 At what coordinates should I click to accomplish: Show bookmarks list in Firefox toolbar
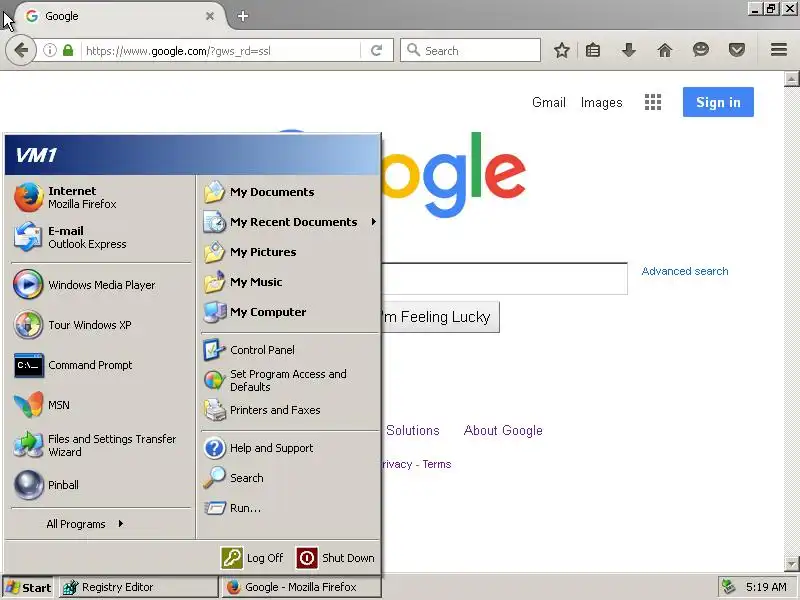(593, 50)
